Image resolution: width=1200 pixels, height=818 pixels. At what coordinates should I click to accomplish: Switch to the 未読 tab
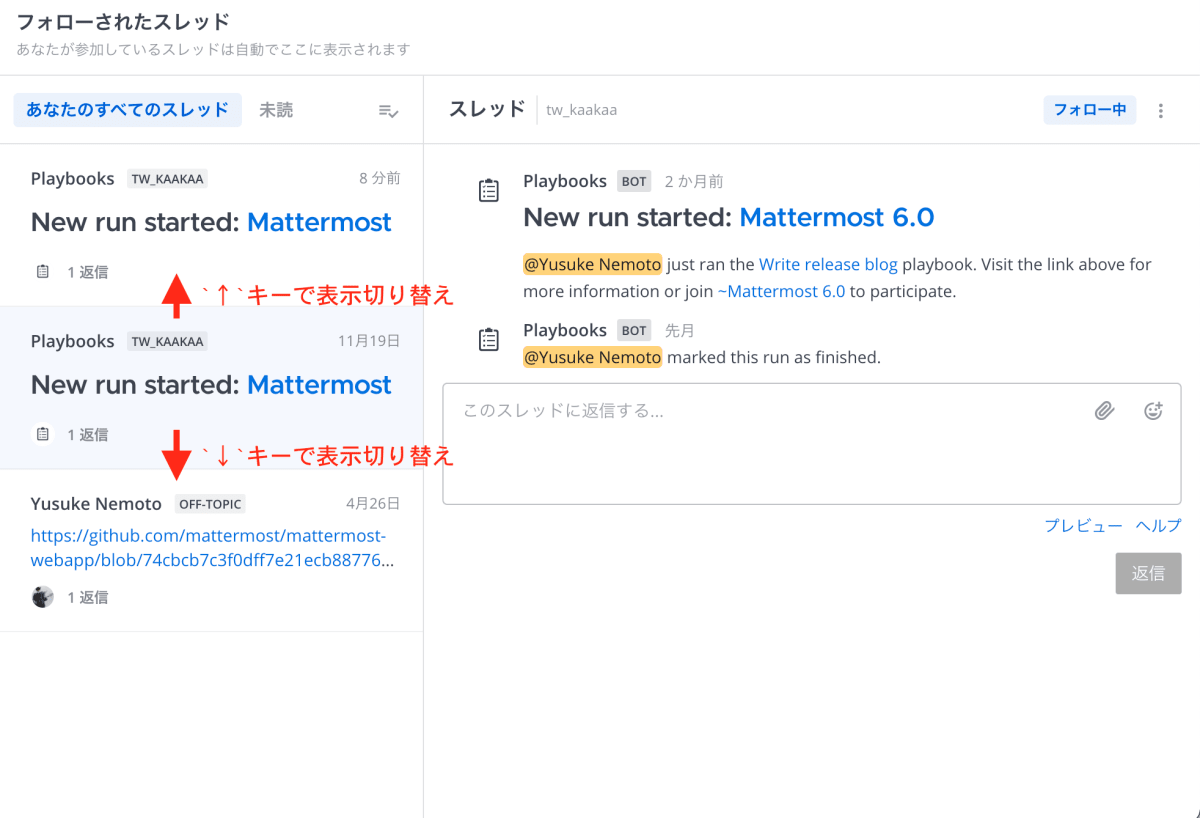point(276,110)
